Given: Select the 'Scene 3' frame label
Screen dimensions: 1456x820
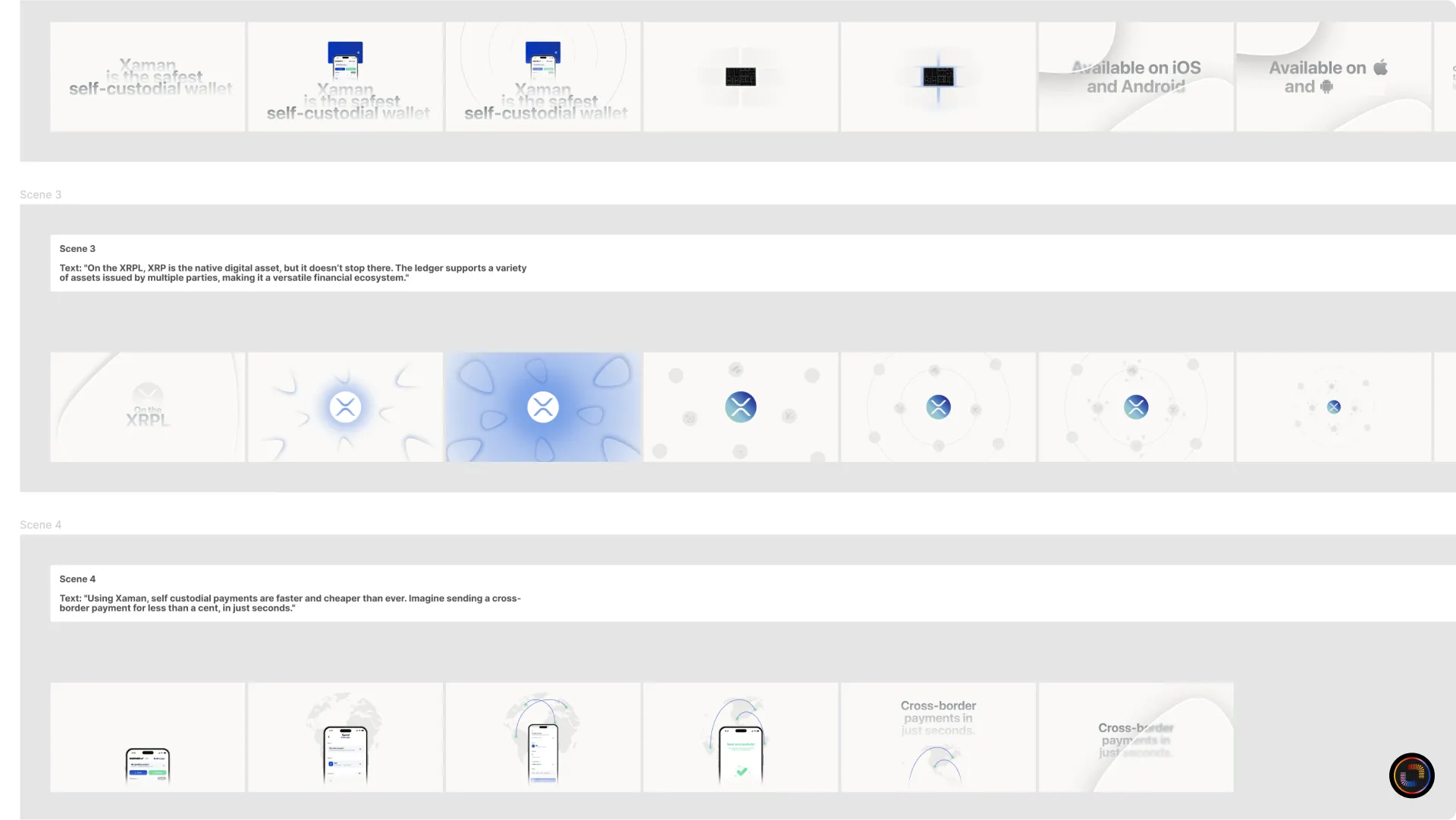Looking at the screenshot, I should click(x=40, y=195).
